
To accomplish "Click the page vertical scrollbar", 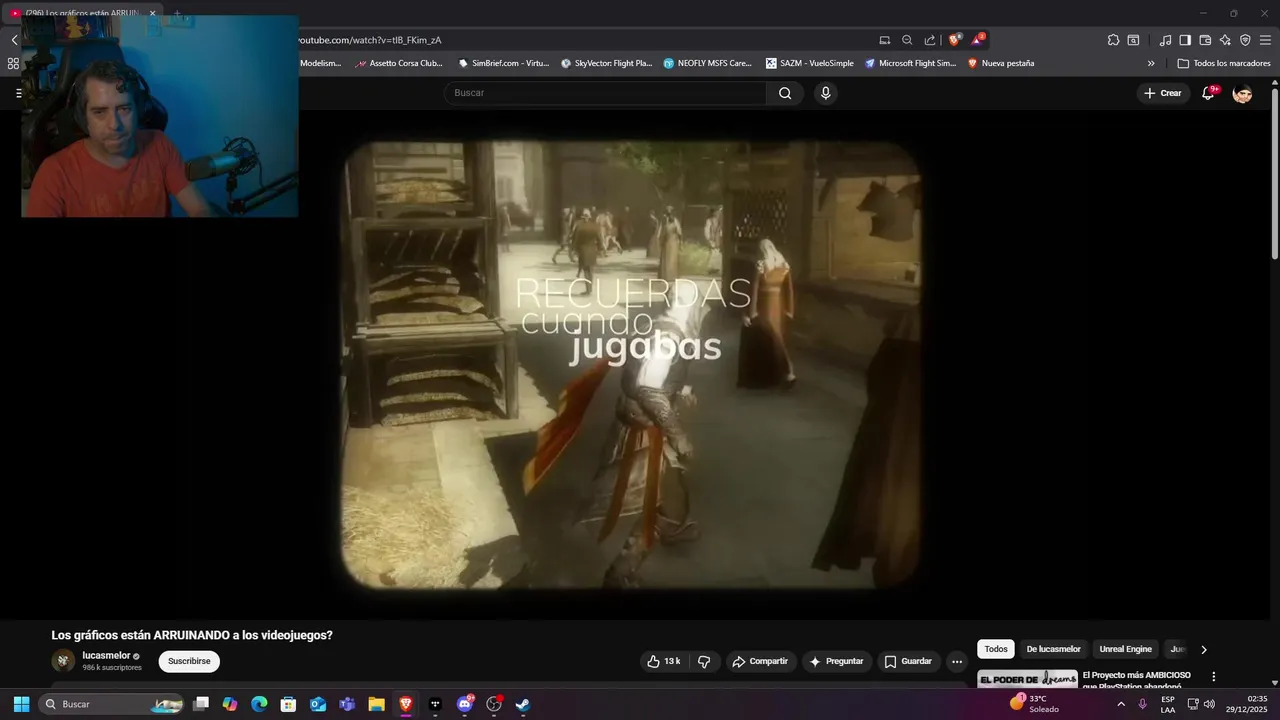I will pos(1274,176).
